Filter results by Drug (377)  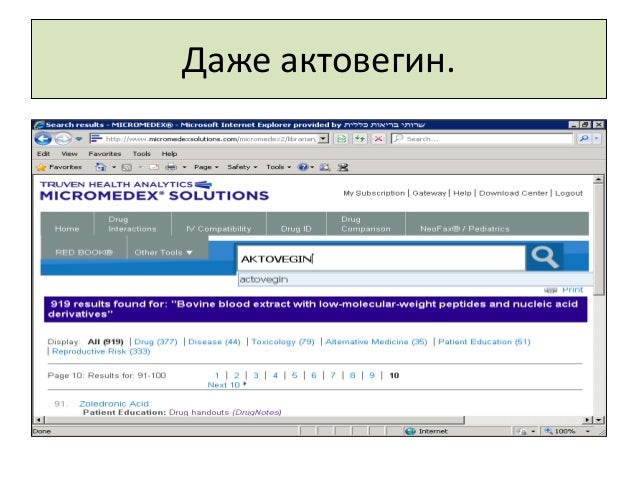(x=156, y=341)
